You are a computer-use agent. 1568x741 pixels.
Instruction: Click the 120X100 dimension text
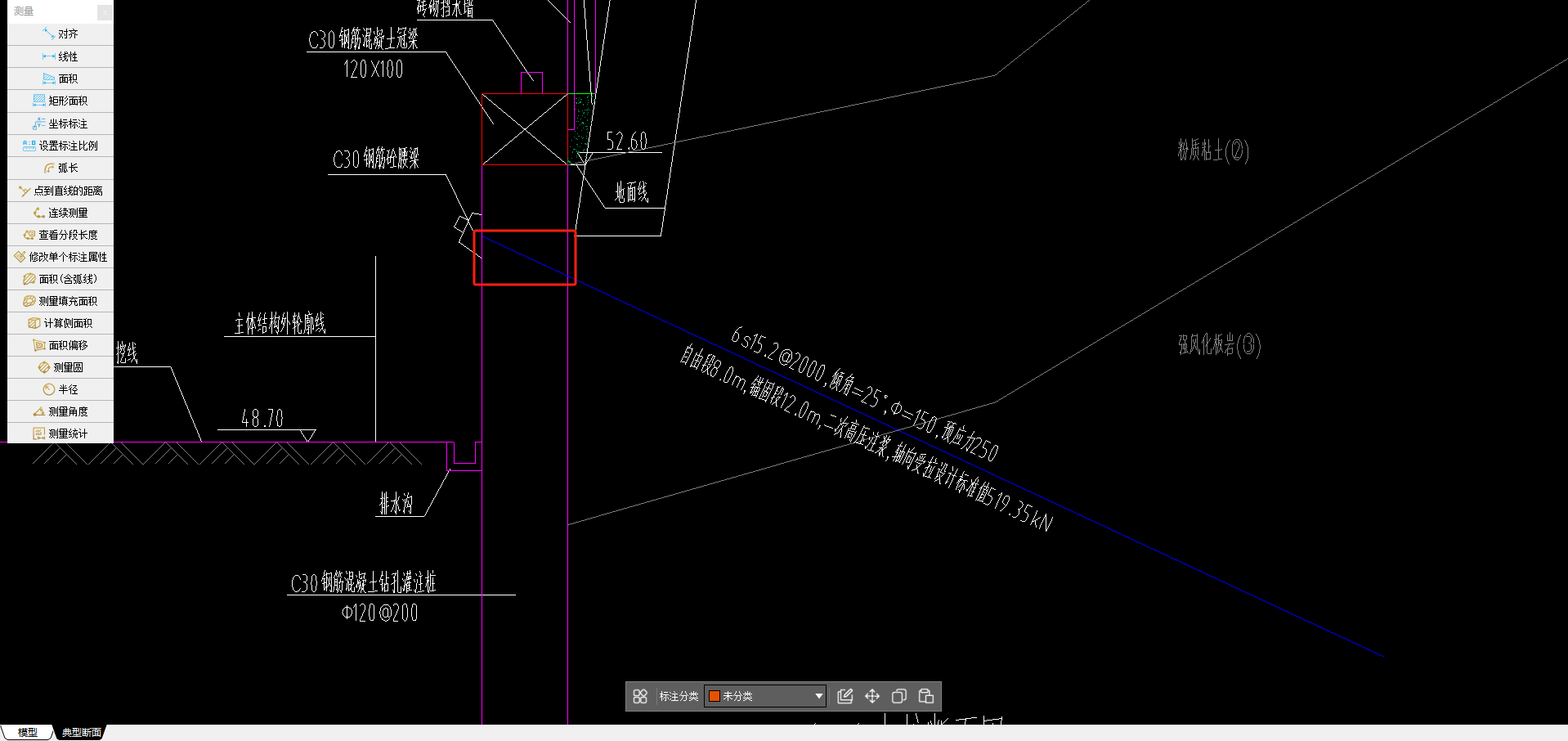(x=374, y=70)
